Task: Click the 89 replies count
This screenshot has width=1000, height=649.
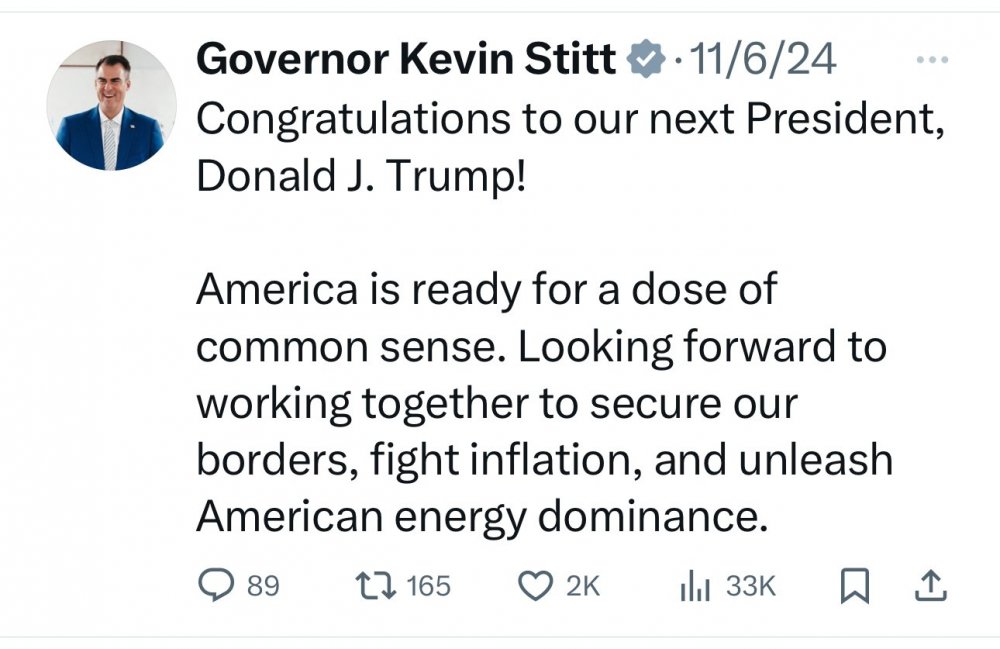Action: tap(263, 586)
